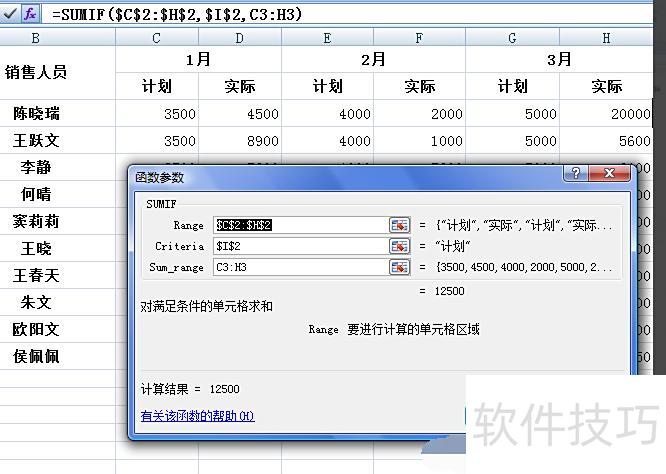Click the Insert Function fx icon
Screen dimensions: 666x474
tap(30, 14)
